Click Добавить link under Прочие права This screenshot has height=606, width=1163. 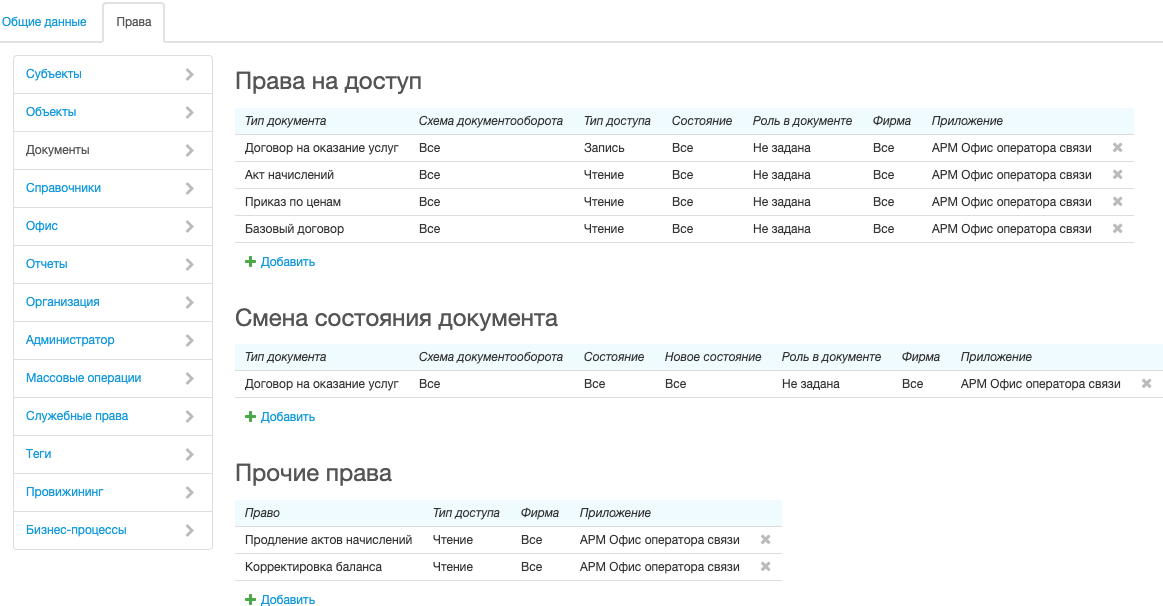point(288,599)
